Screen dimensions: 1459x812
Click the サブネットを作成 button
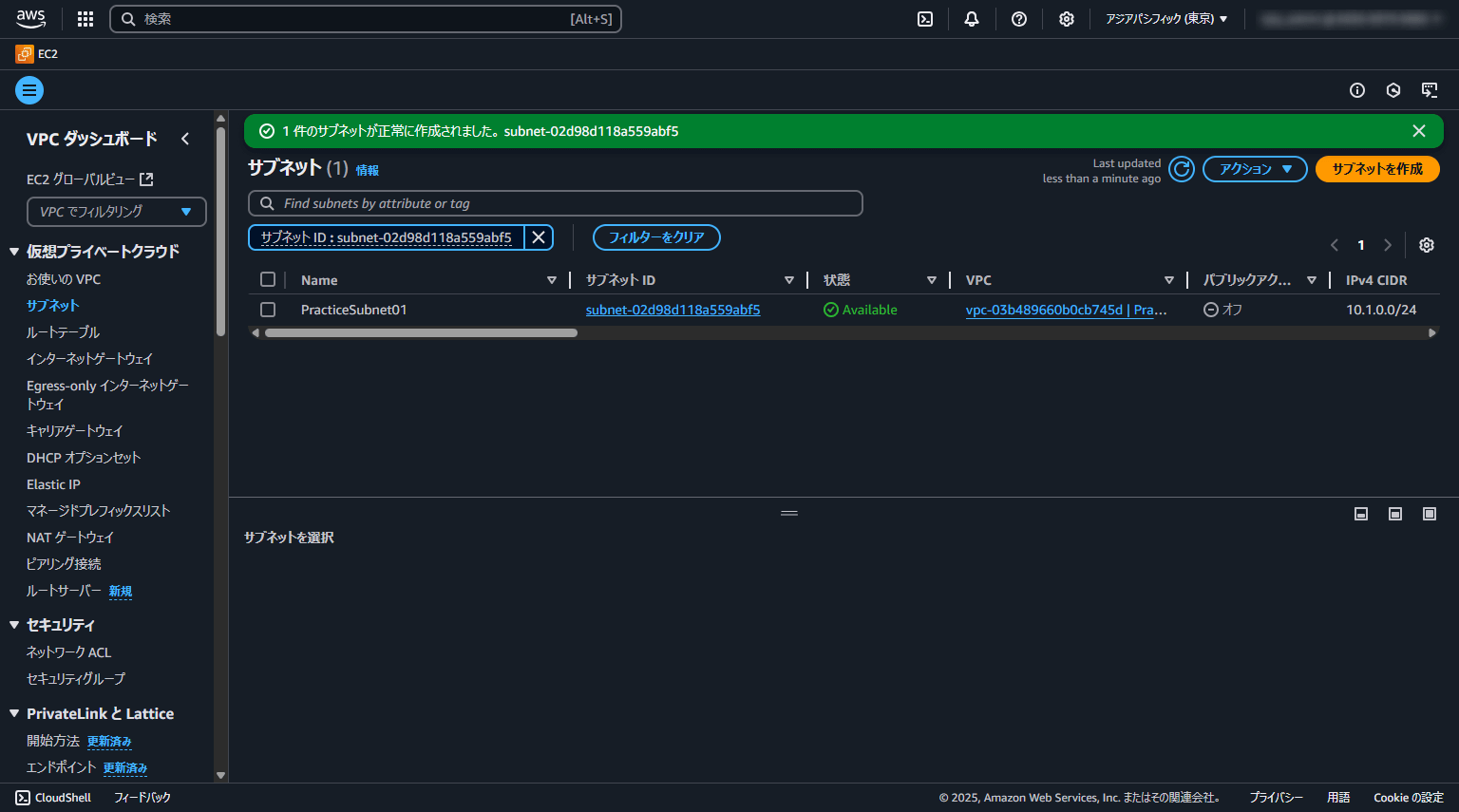click(x=1377, y=169)
